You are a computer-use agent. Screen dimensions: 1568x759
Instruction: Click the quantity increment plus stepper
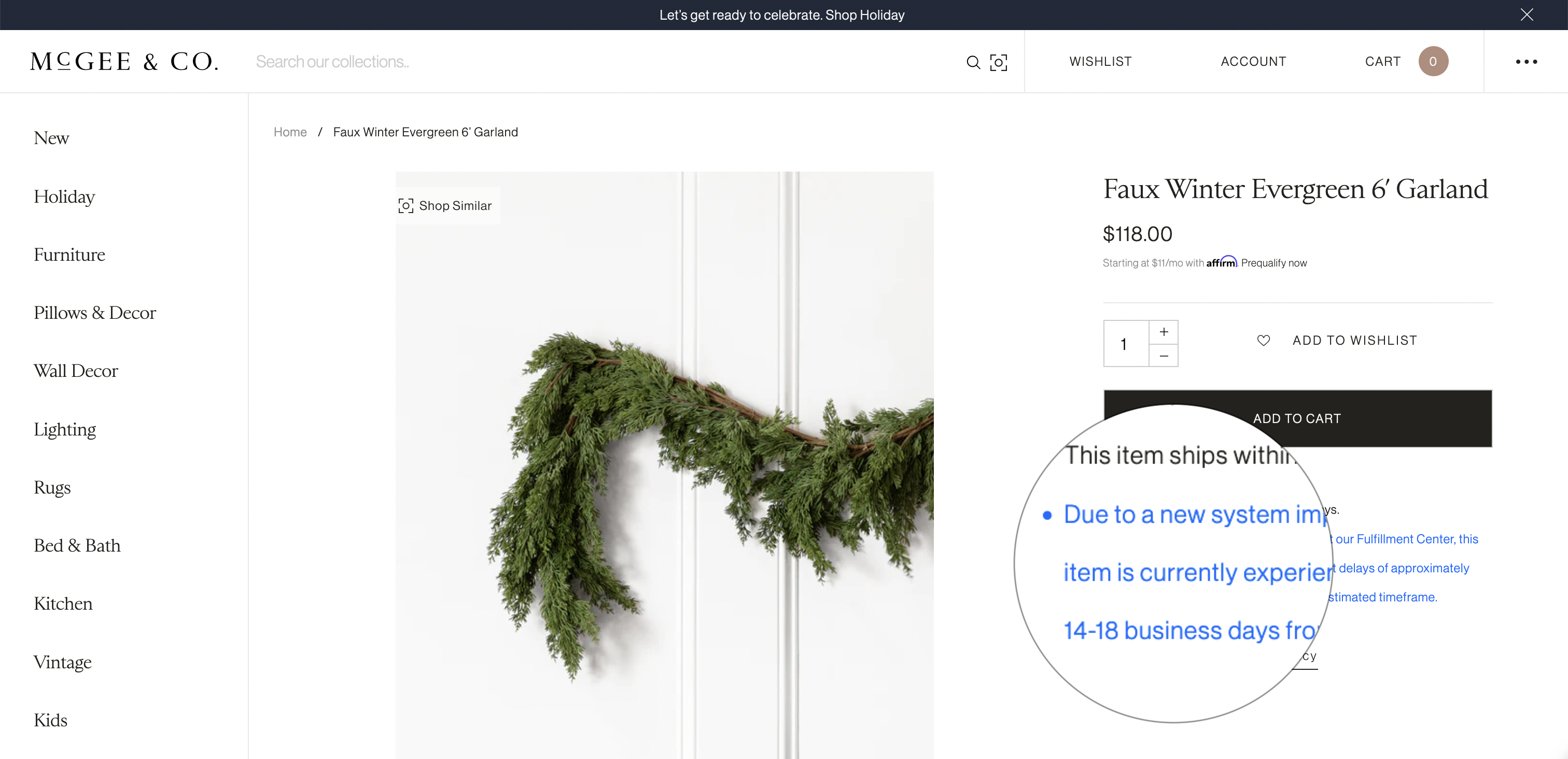point(1164,332)
